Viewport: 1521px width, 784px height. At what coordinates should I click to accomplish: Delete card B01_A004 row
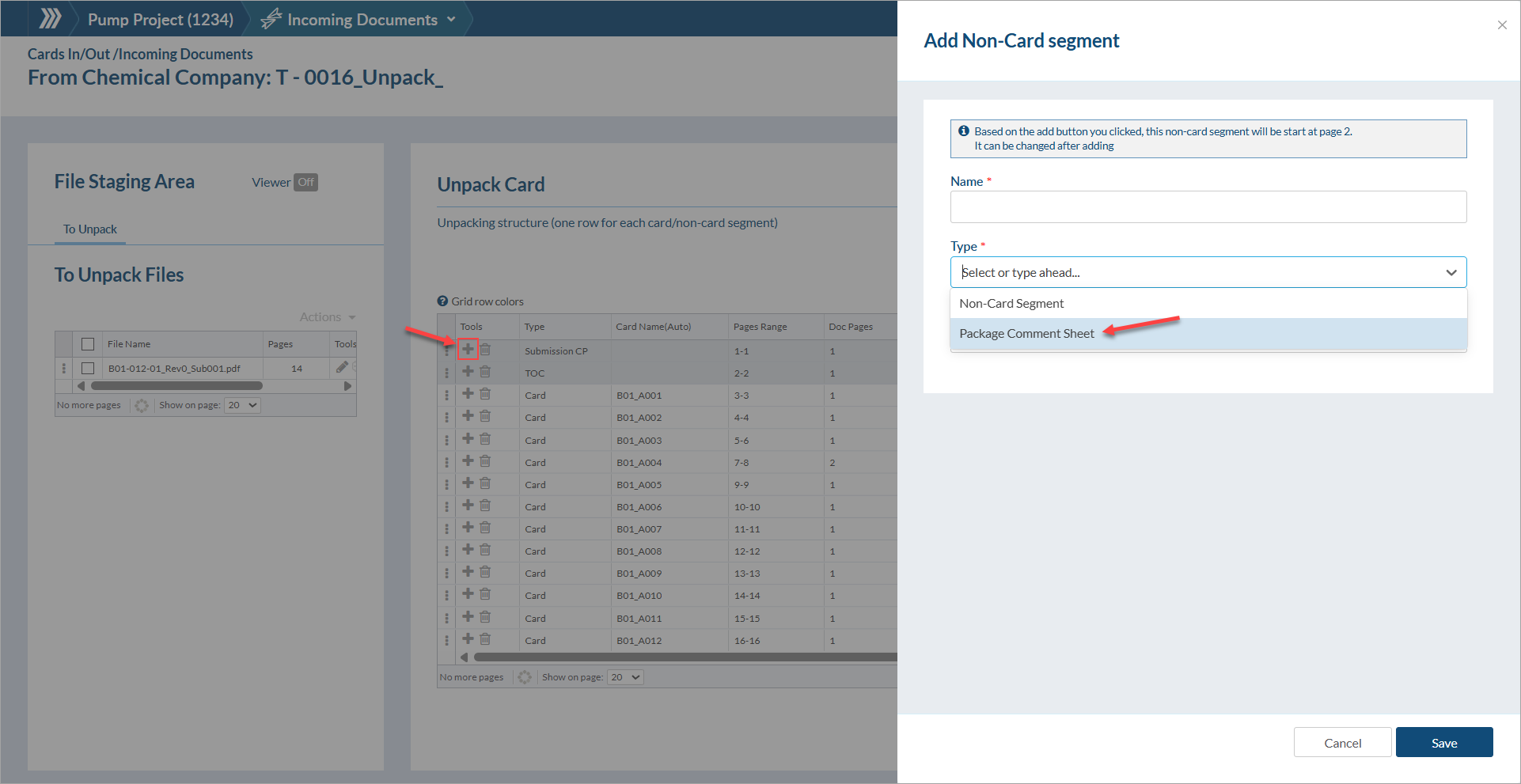click(x=485, y=460)
